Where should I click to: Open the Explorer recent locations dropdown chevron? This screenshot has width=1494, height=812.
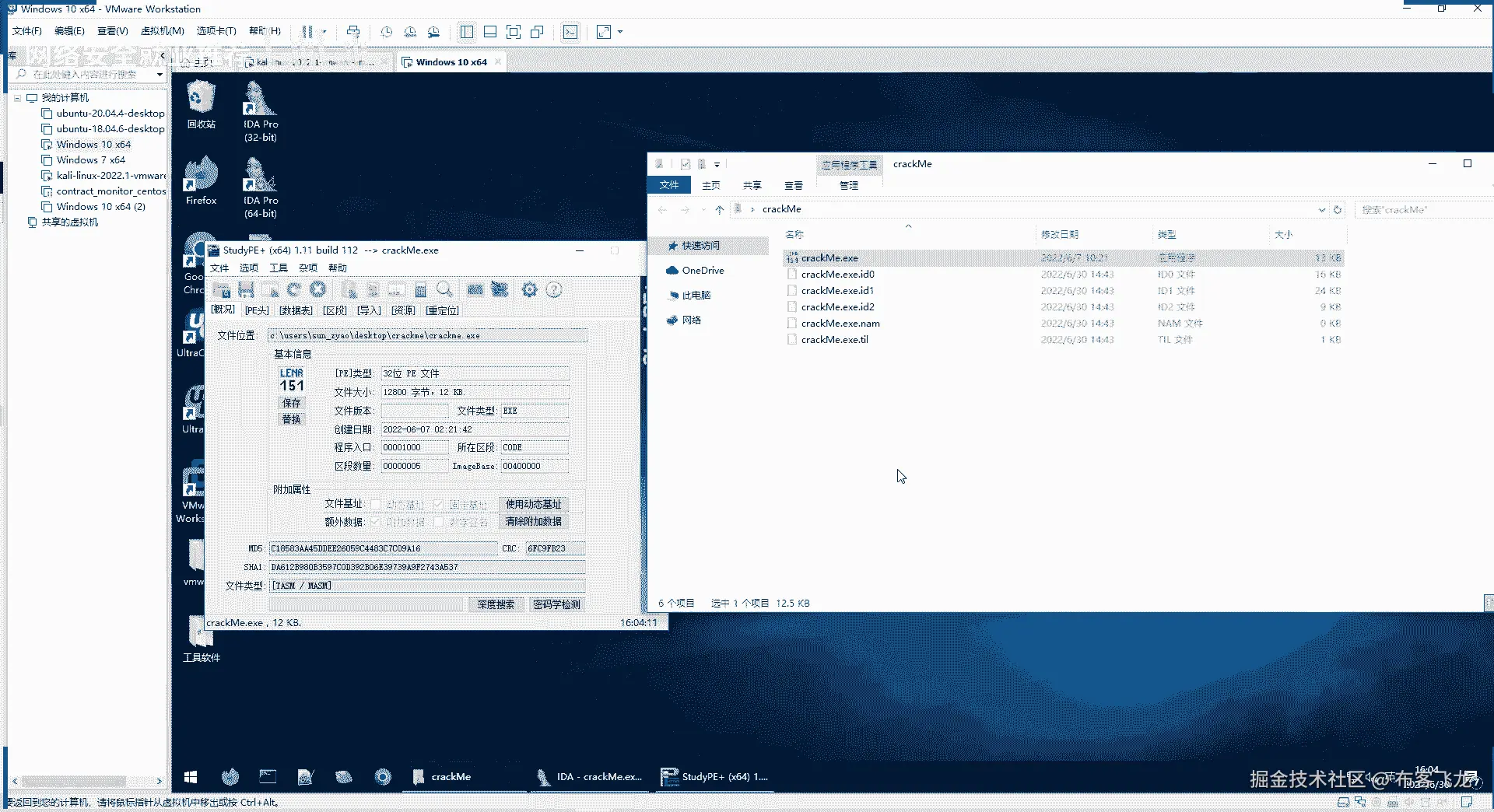click(703, 209)
